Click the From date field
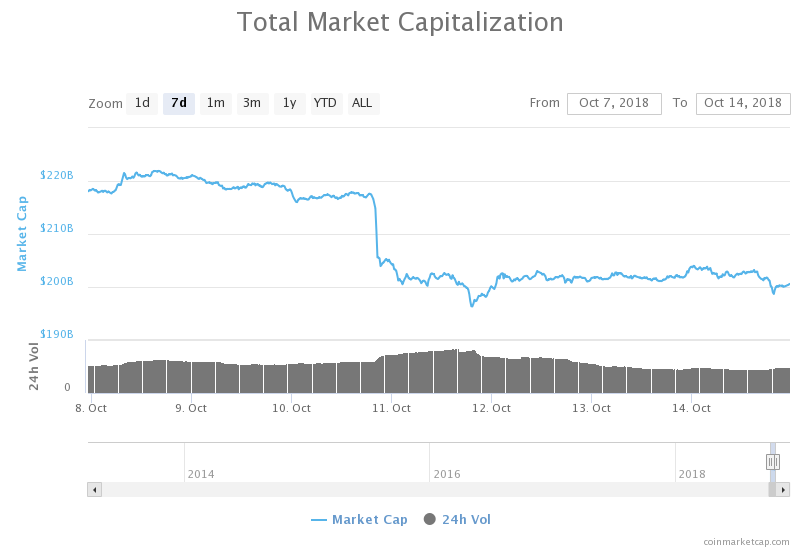 tap(614, 103)
